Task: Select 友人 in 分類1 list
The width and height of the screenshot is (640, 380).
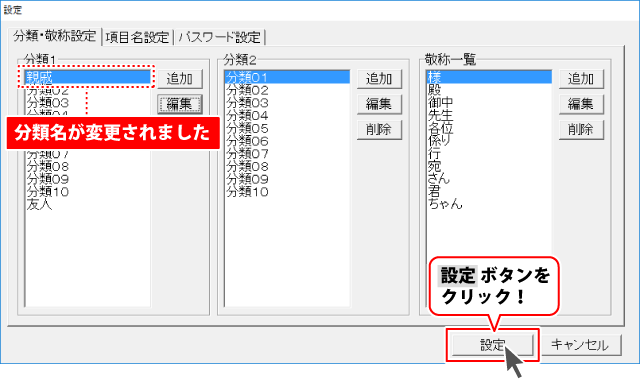Action: [88, 204]
